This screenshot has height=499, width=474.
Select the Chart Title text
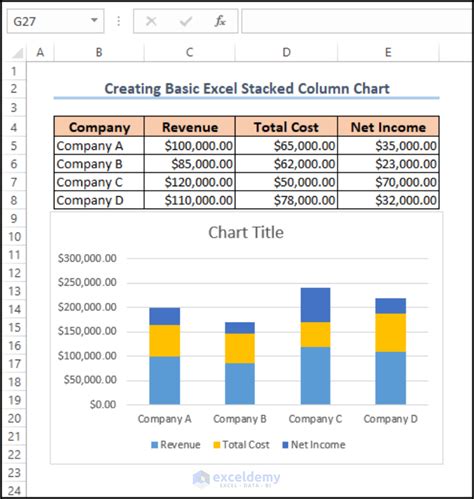[246, 232]
